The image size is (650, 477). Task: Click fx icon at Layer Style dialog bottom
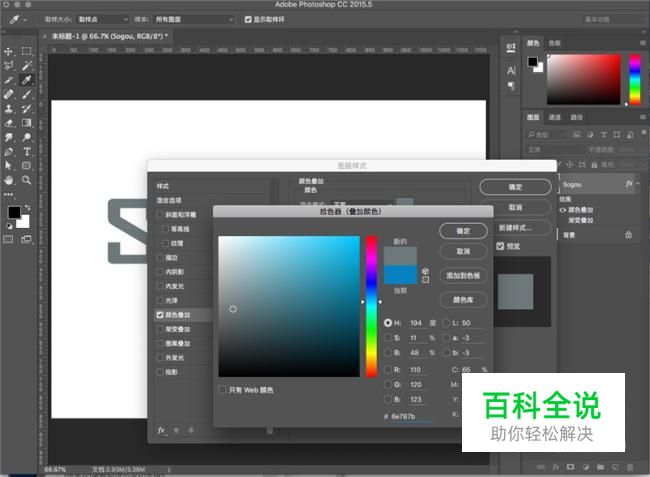[161, 430]
